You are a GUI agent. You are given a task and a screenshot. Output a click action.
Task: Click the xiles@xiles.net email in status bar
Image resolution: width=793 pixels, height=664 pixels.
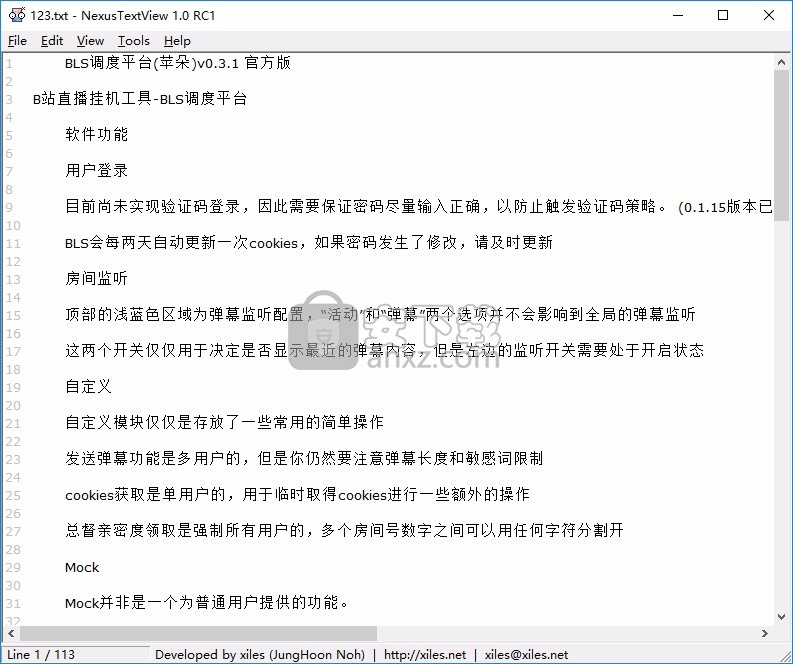point(526,654)
